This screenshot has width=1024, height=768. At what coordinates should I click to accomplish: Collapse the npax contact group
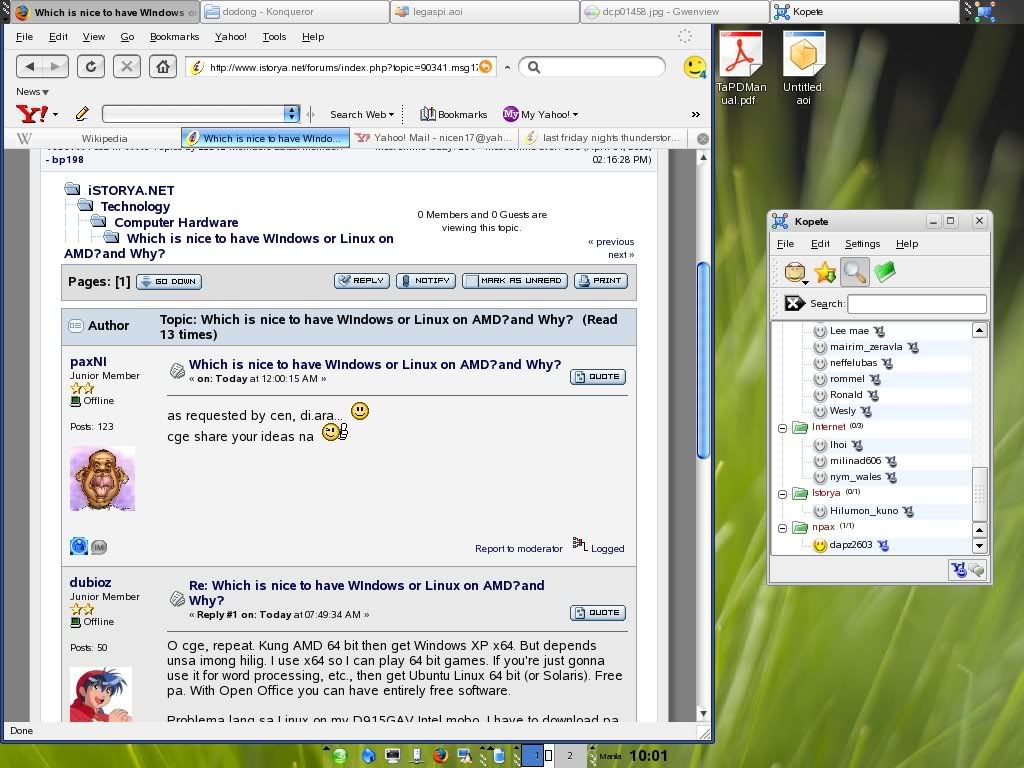[x=783, y=527]
